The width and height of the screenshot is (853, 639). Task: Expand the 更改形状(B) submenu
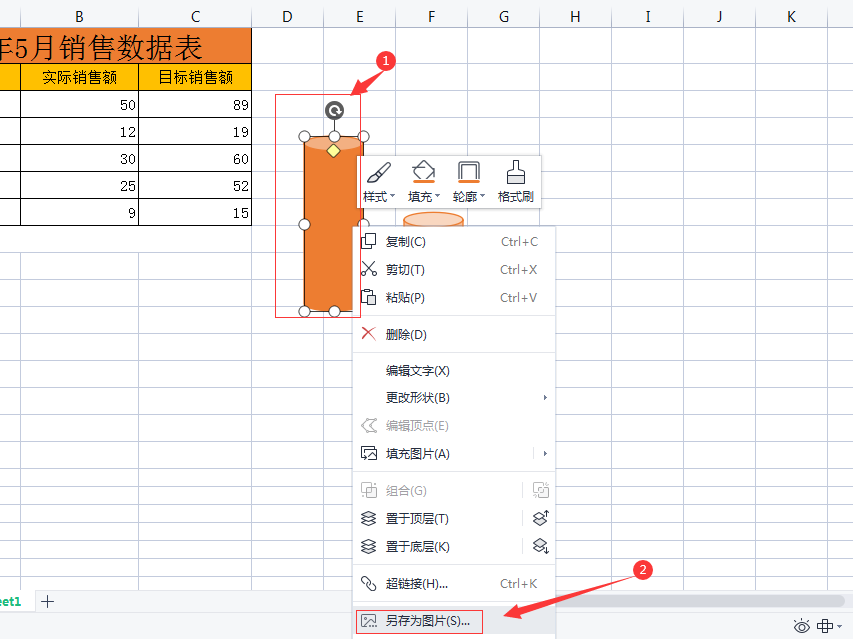(x=454, y=398)
